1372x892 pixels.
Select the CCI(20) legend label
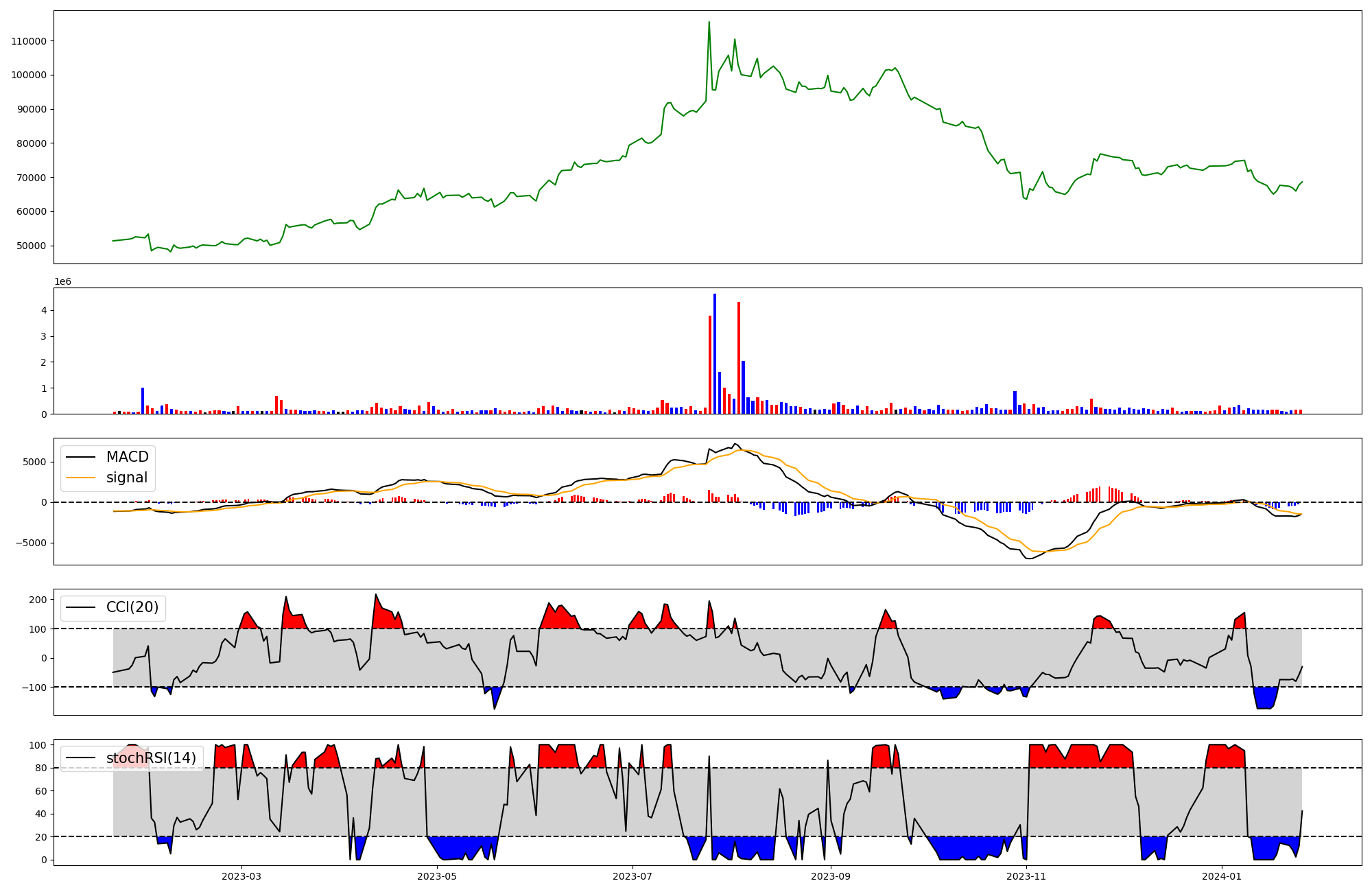[x=132, y=607]
